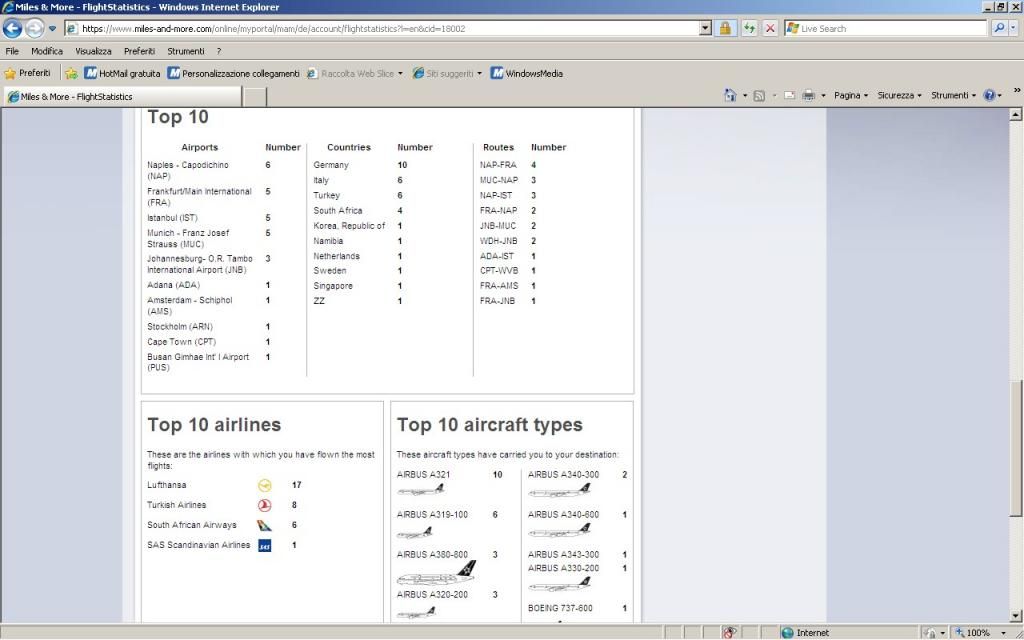This screenshot has width=1024, height=640.
Task: Click the 'South Africa' country entry
Action: coord(338,210)
